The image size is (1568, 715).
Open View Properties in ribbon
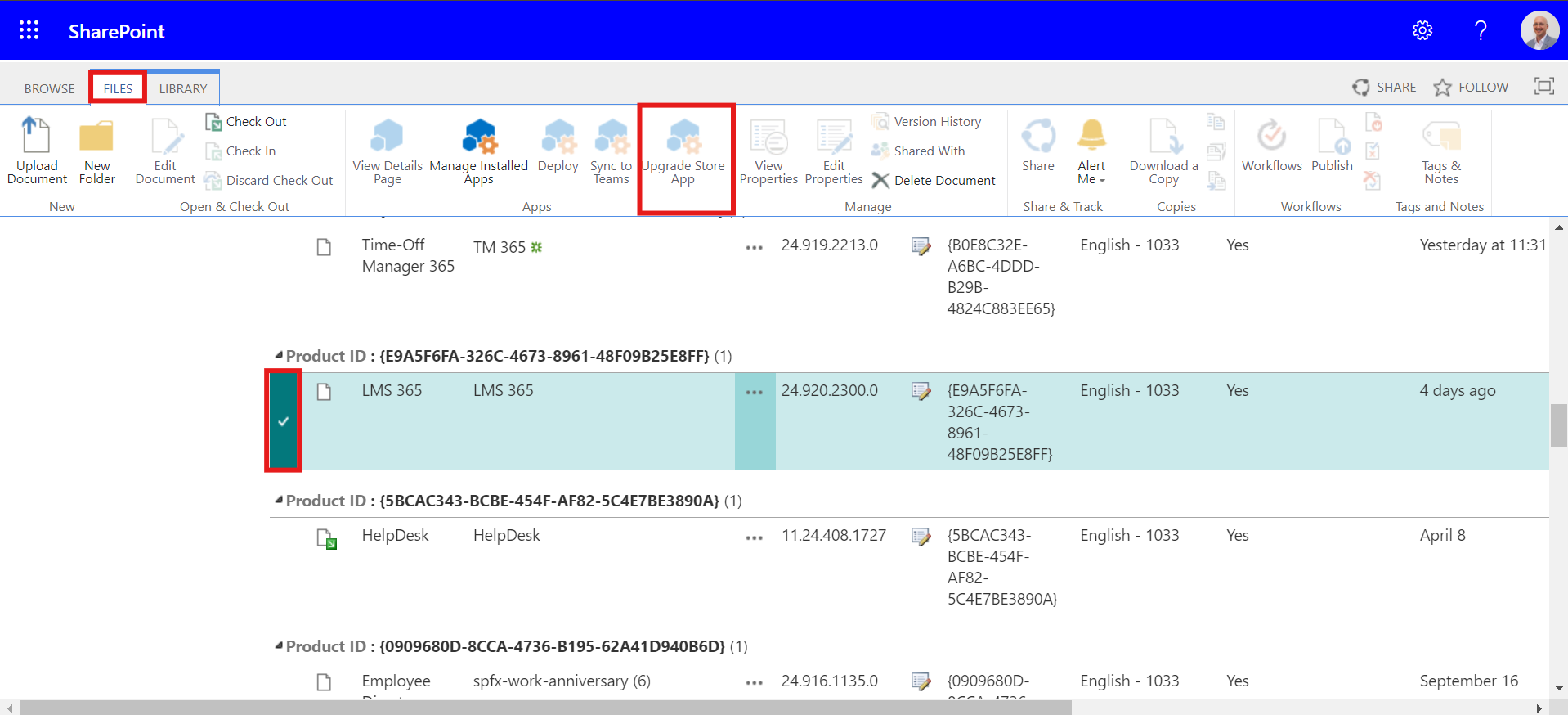(768, 151)
